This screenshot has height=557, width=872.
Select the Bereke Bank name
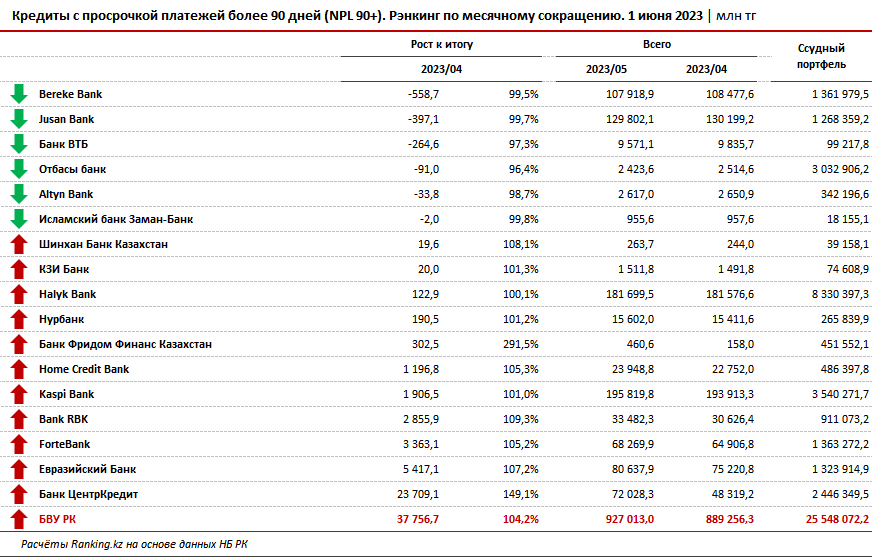point(71,94)
